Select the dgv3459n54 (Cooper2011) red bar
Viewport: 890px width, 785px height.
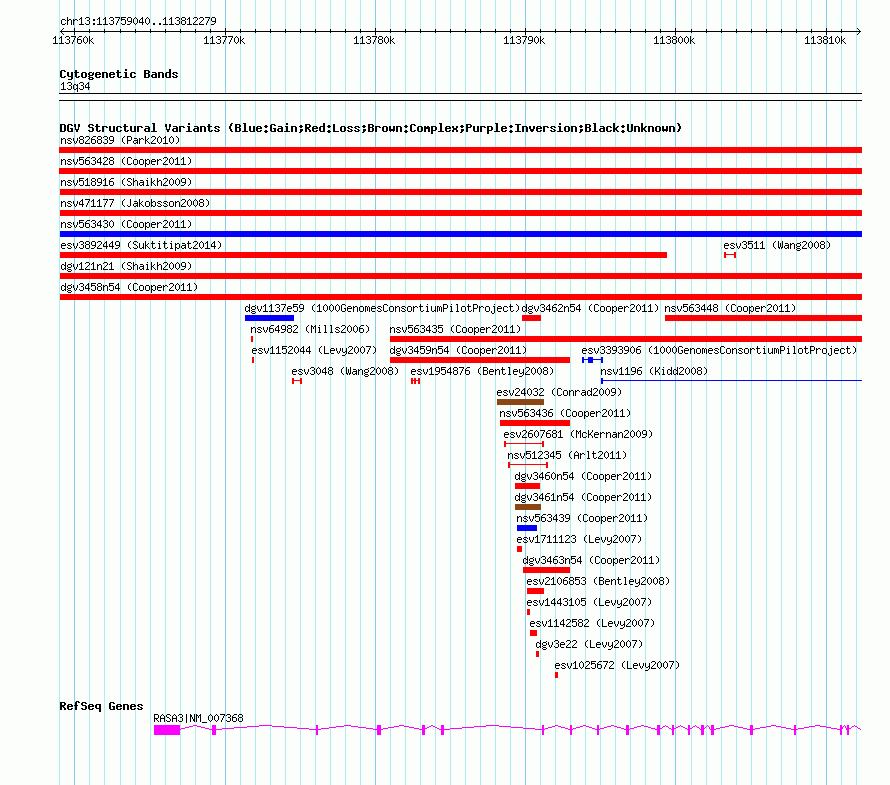480,360
